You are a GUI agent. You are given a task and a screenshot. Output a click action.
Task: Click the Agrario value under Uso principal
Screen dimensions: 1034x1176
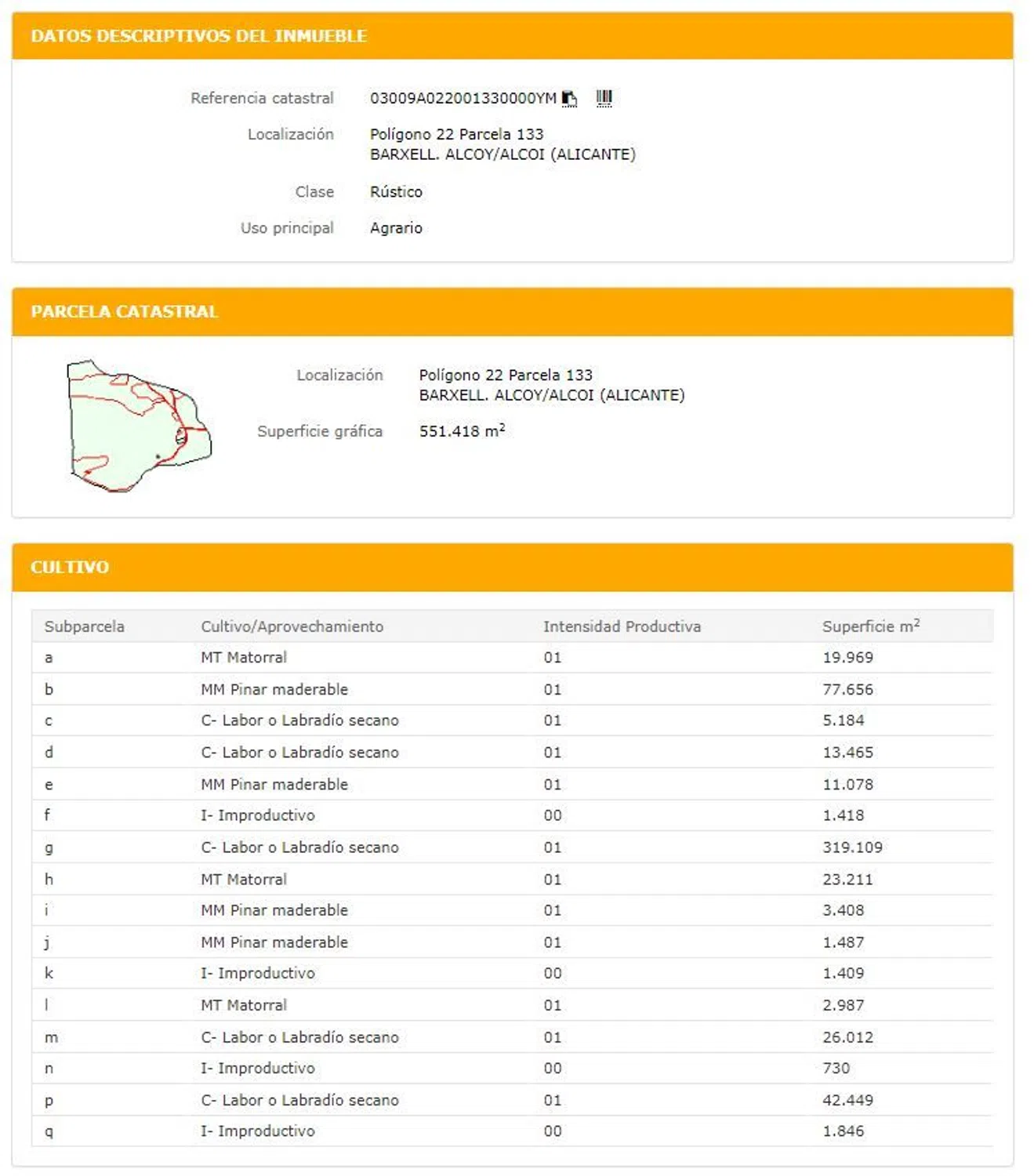396,228
